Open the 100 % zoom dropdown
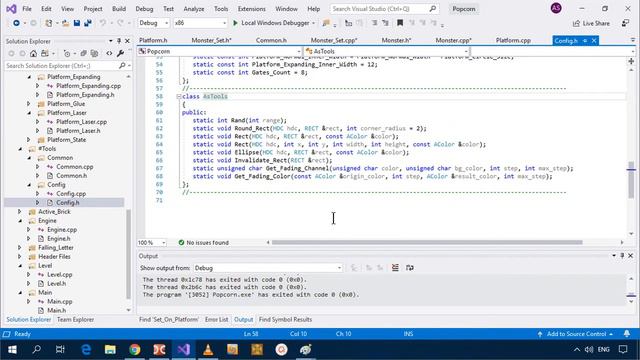The height and width of the screenshot is (360, 640). [152, 242]
